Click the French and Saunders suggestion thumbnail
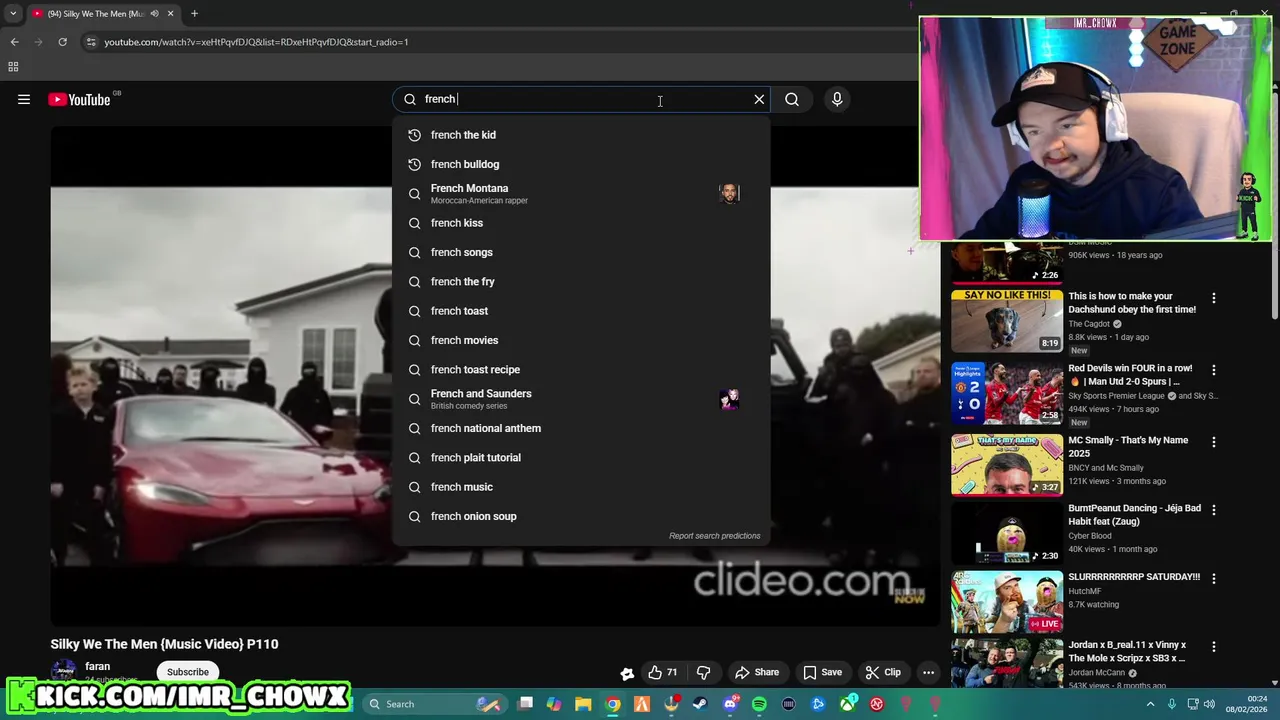The height and width of the screenshot is (720, 1280). point(729,399)
